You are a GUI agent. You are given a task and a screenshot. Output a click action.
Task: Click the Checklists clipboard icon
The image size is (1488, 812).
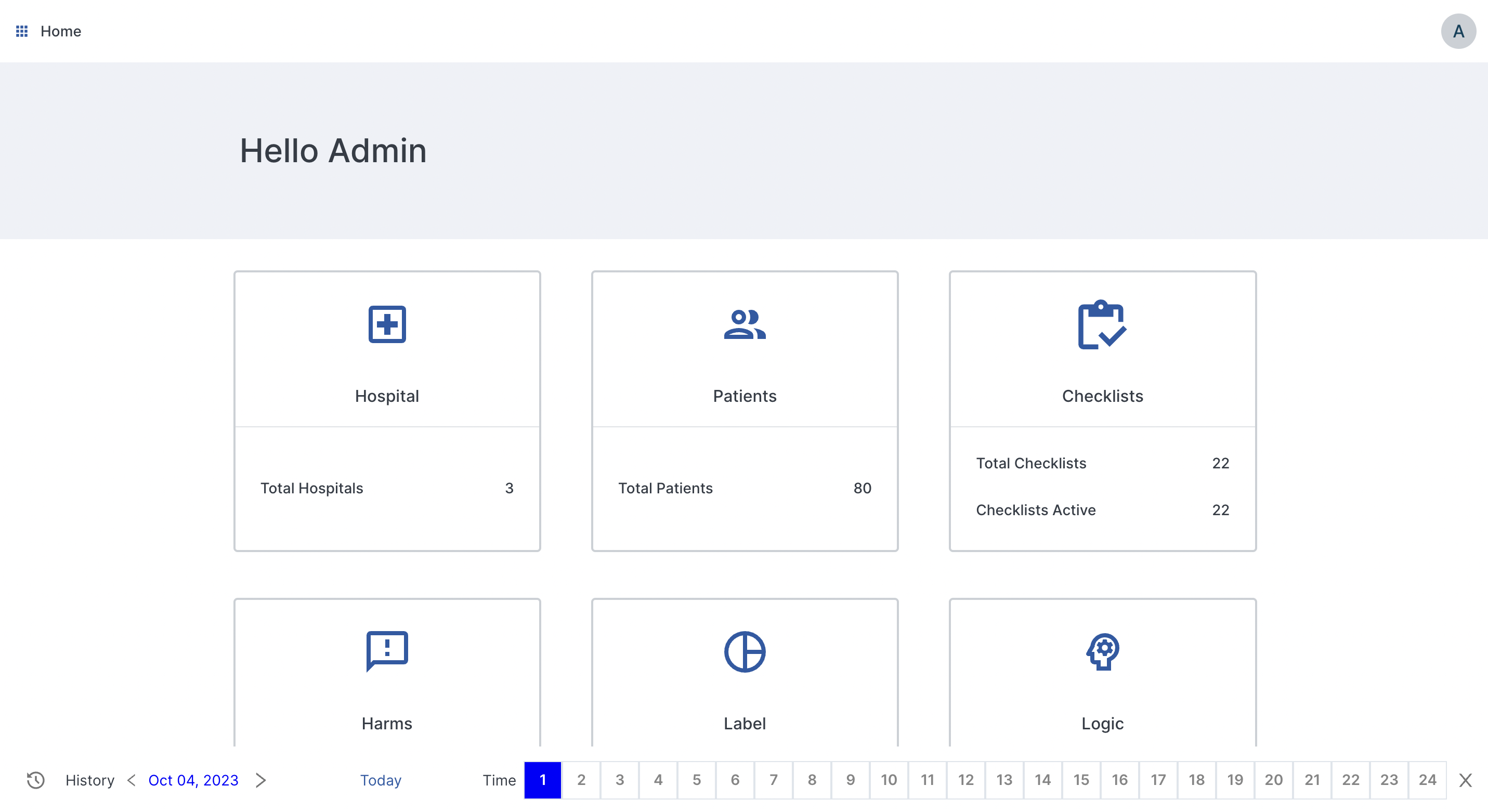pos(1102,324)
